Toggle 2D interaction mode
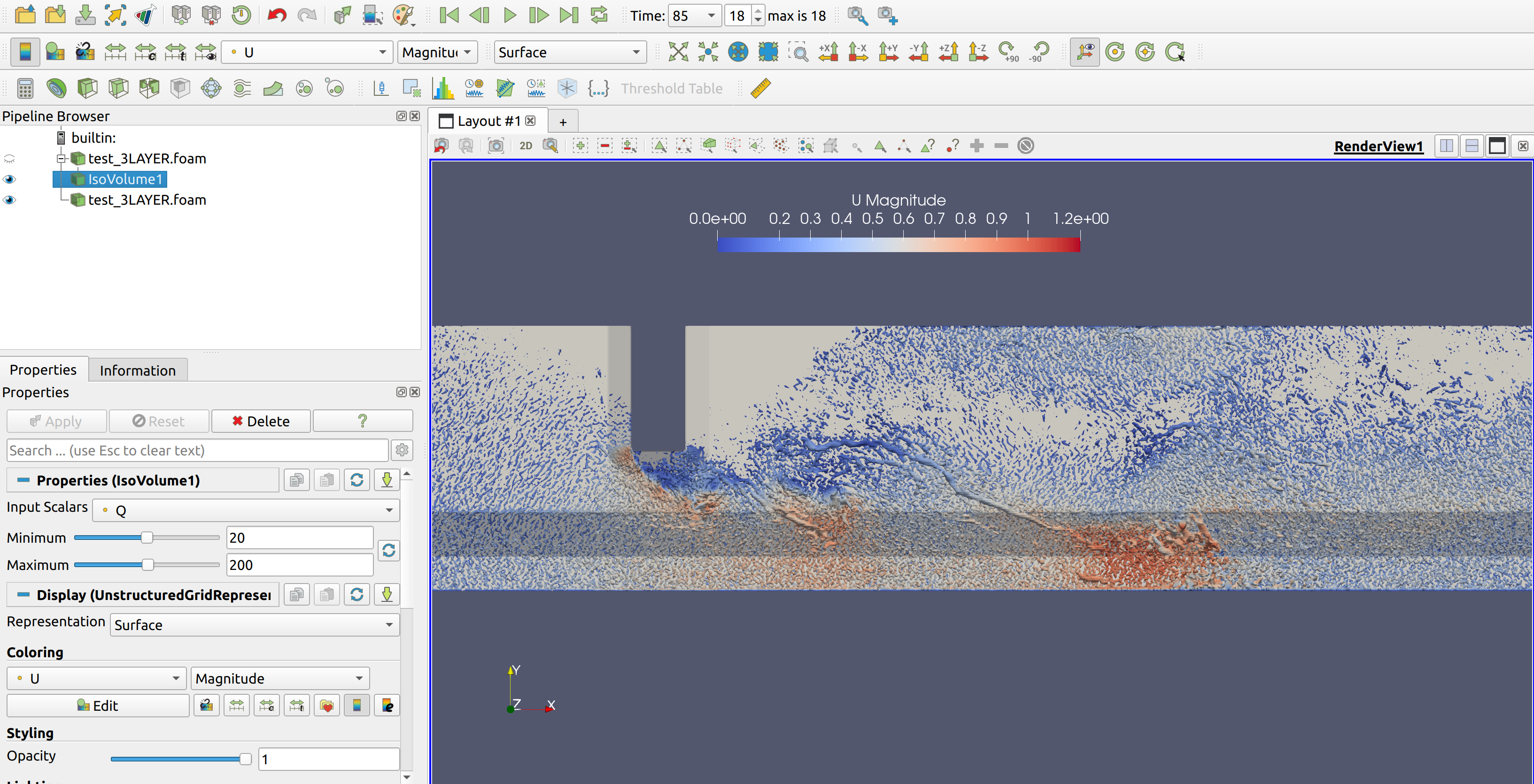The height and width of the screenshot is (784, 1534). tap(526, 146)
